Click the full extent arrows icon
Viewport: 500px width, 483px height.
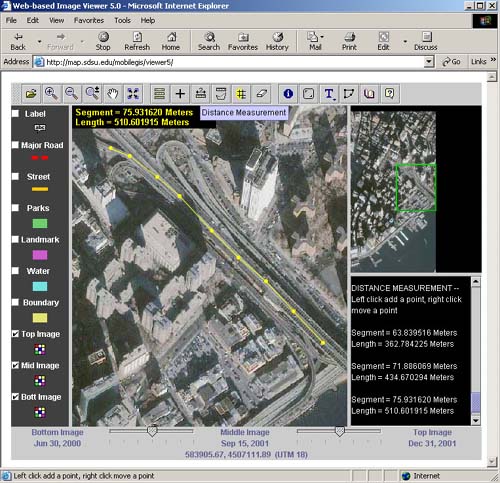pos(133,94)
